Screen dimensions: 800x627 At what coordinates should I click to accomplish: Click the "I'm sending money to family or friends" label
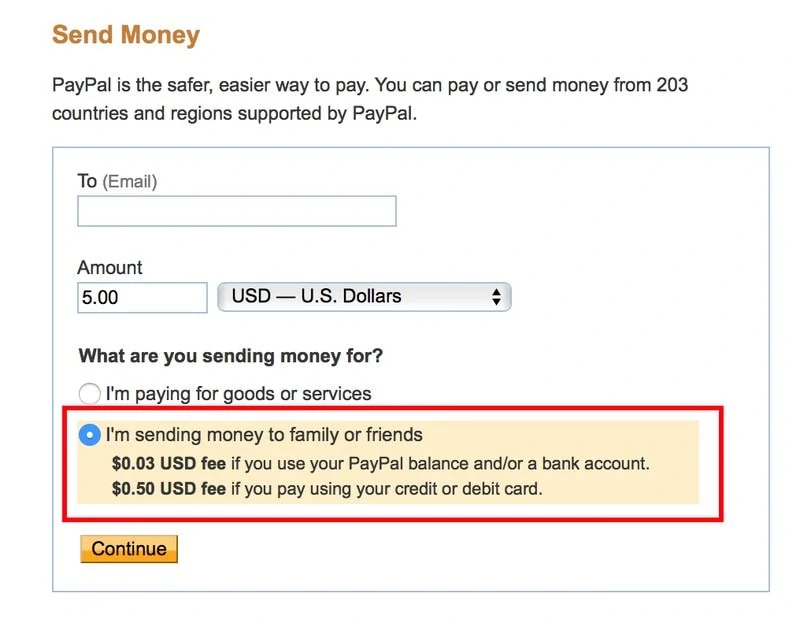tap(264, 435)
